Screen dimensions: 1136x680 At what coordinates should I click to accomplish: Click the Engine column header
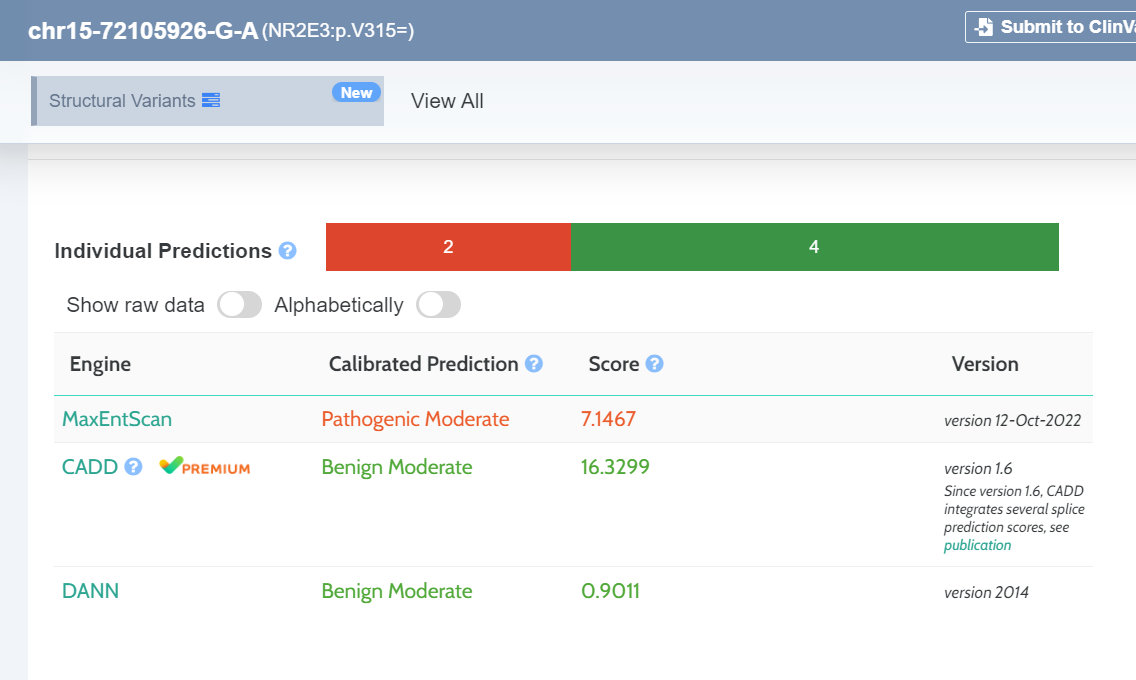click(100, 364)
